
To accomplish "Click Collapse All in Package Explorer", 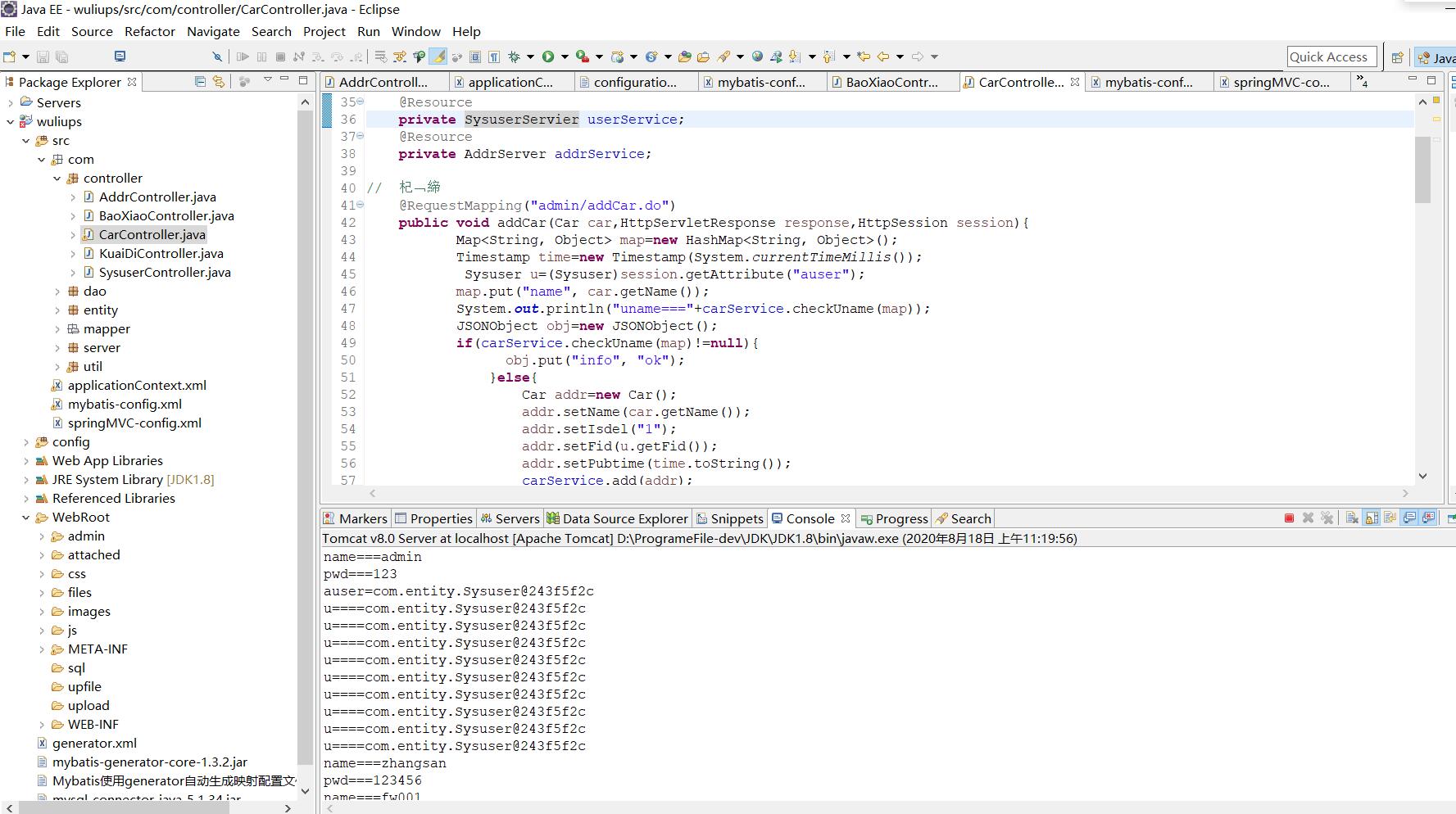I will click(200, 81).
